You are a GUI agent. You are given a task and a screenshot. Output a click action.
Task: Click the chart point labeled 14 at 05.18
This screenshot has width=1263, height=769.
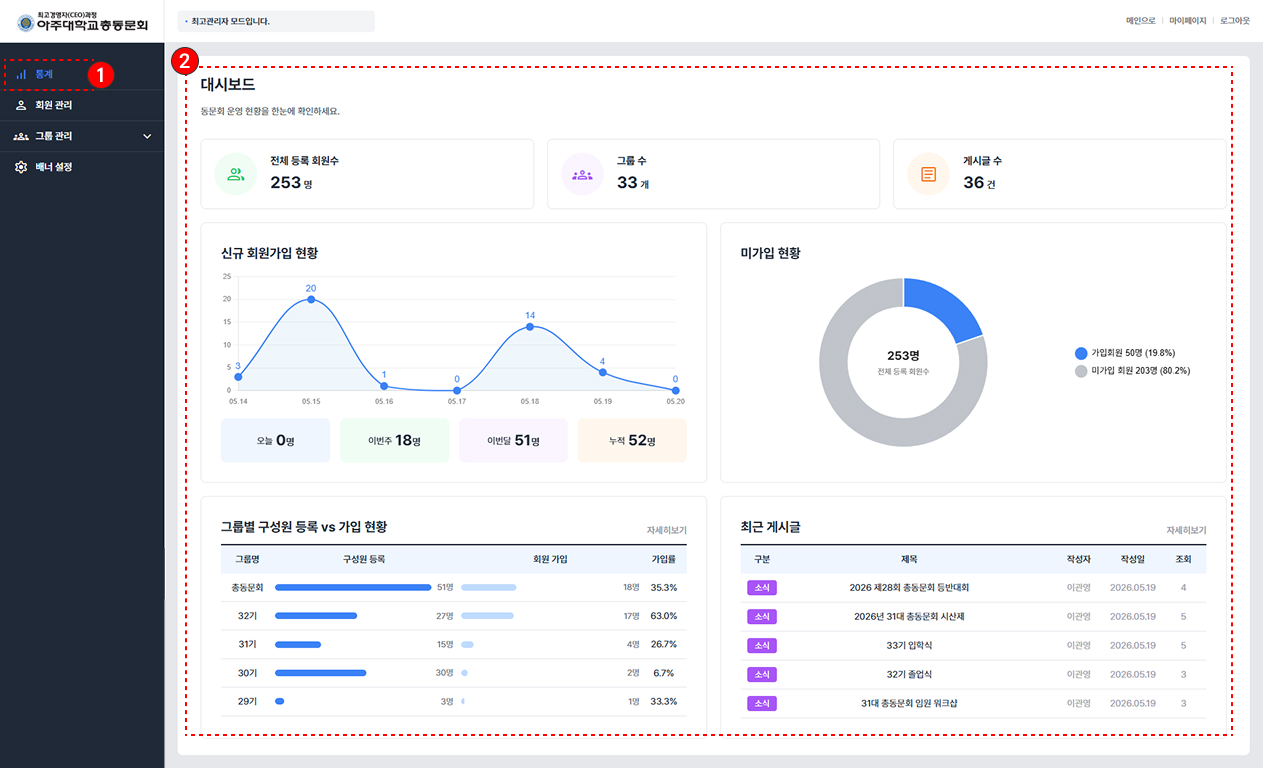tap(530, 326)
